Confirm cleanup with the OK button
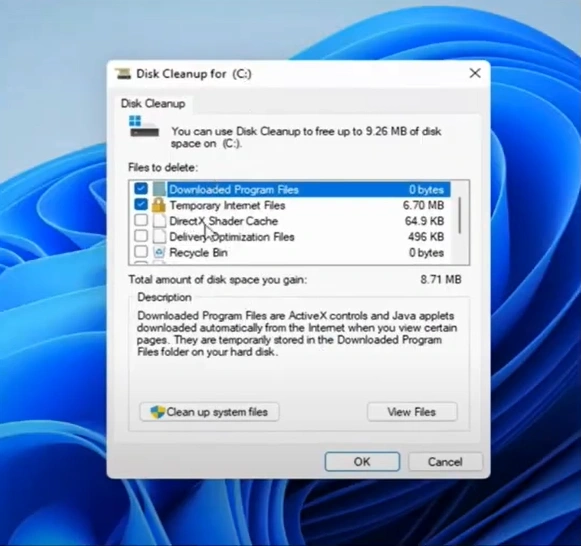Image resolution: width=581 pixels, height=546 pixels. 362,462
